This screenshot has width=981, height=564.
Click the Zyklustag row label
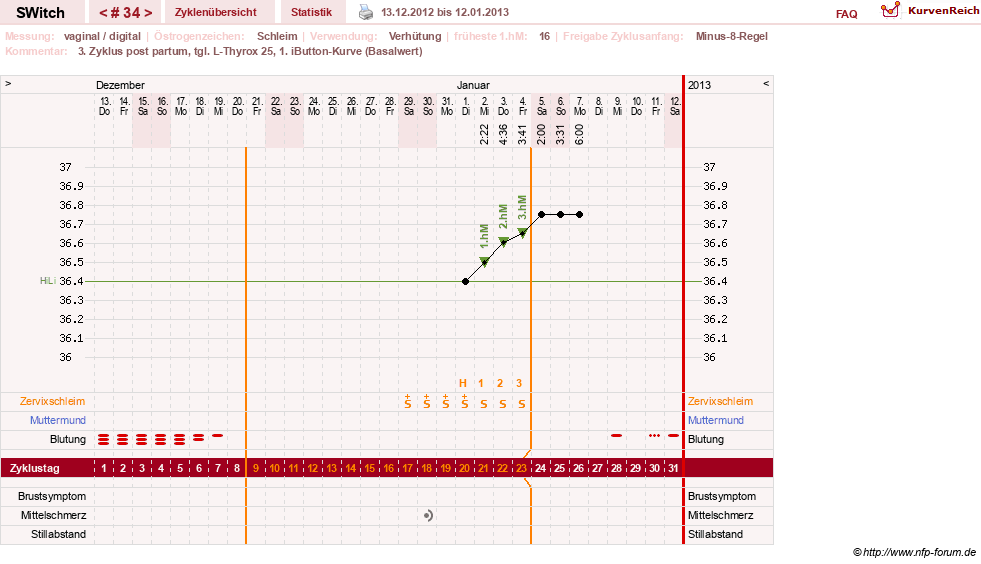35,468
